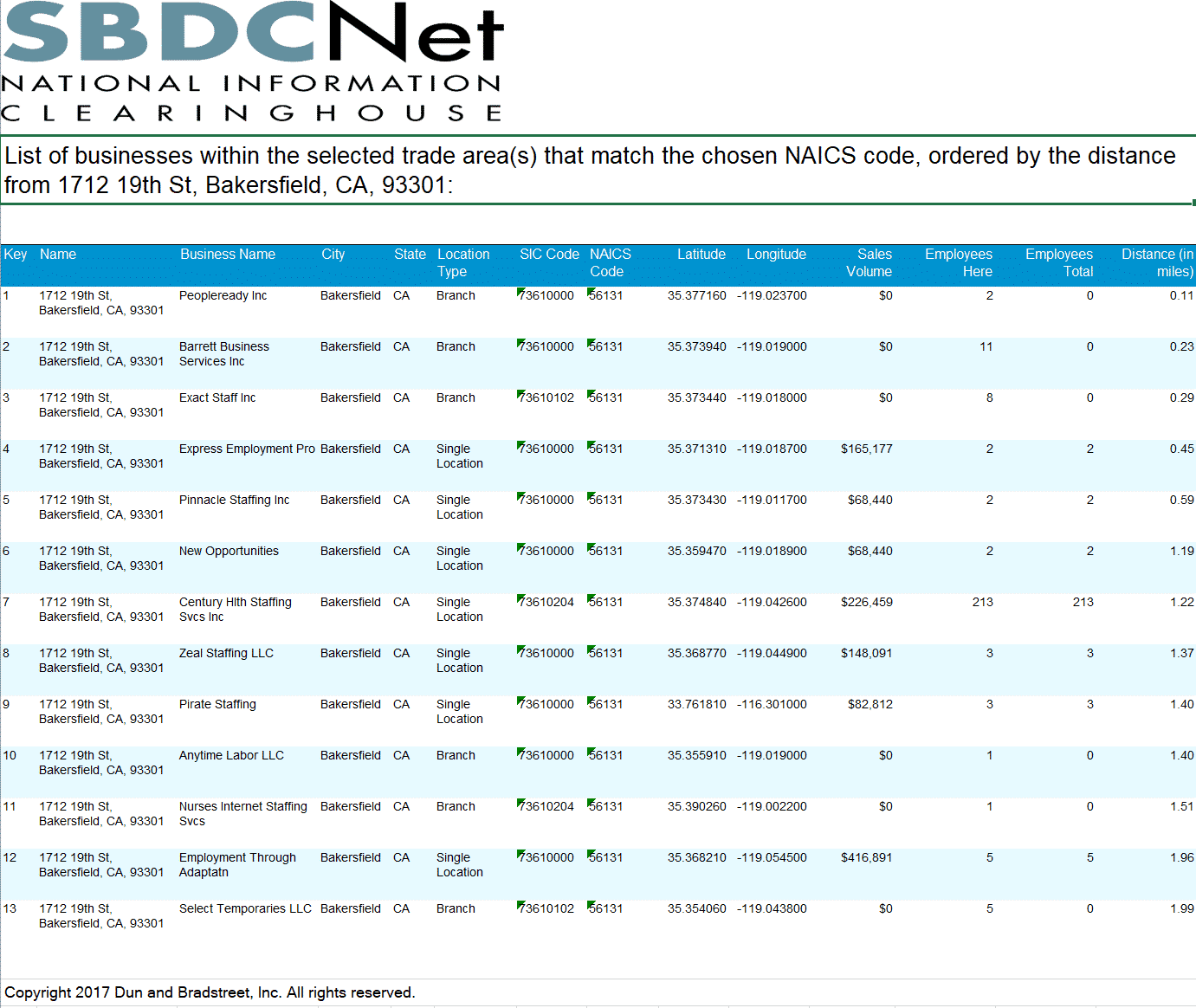Click the Employment Through Adaptatn cell
Viewport: 1196px width, 1008px height.
point(237,865)
